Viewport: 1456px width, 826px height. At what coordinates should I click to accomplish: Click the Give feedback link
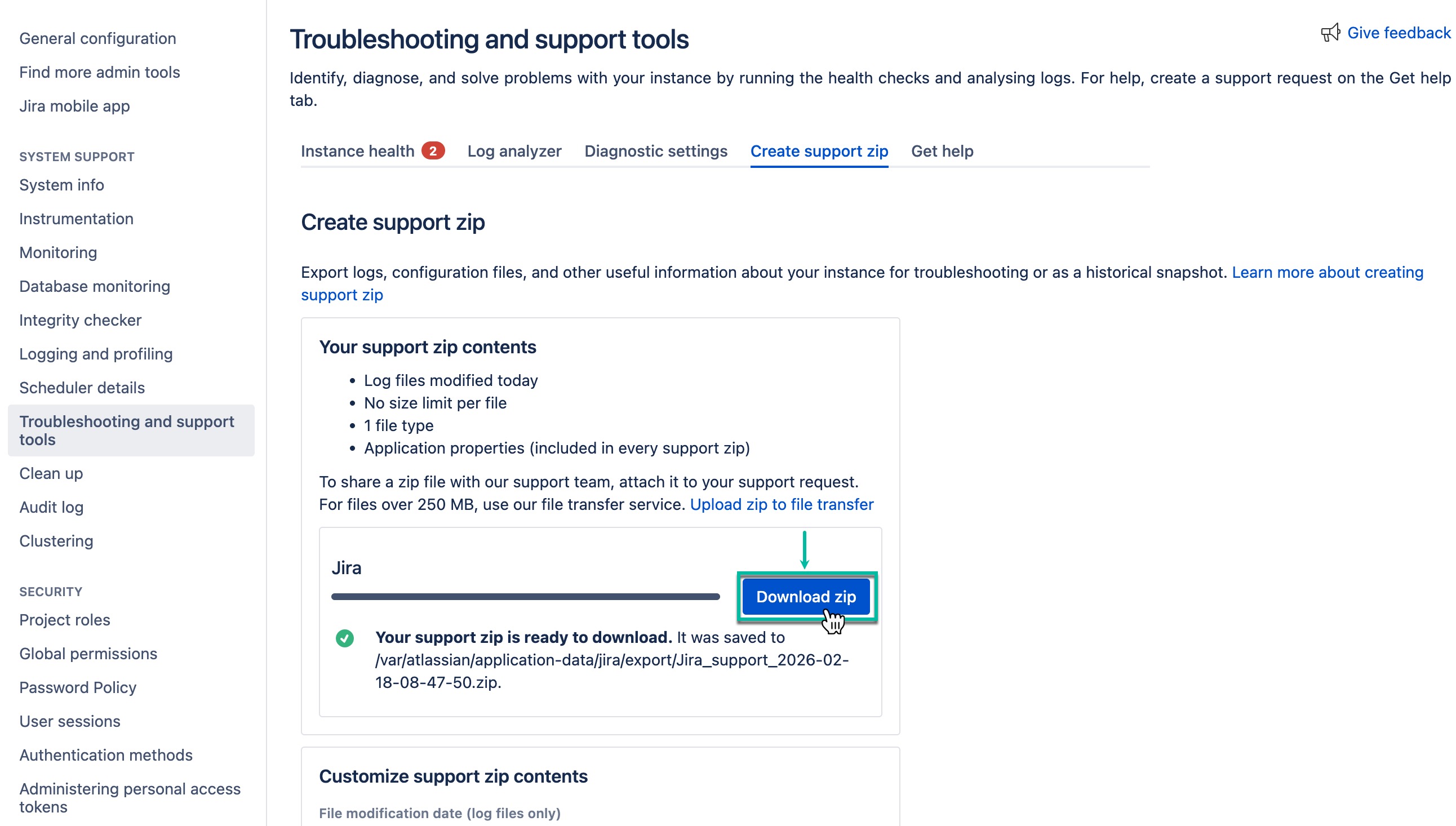(x=1397, y=32)
